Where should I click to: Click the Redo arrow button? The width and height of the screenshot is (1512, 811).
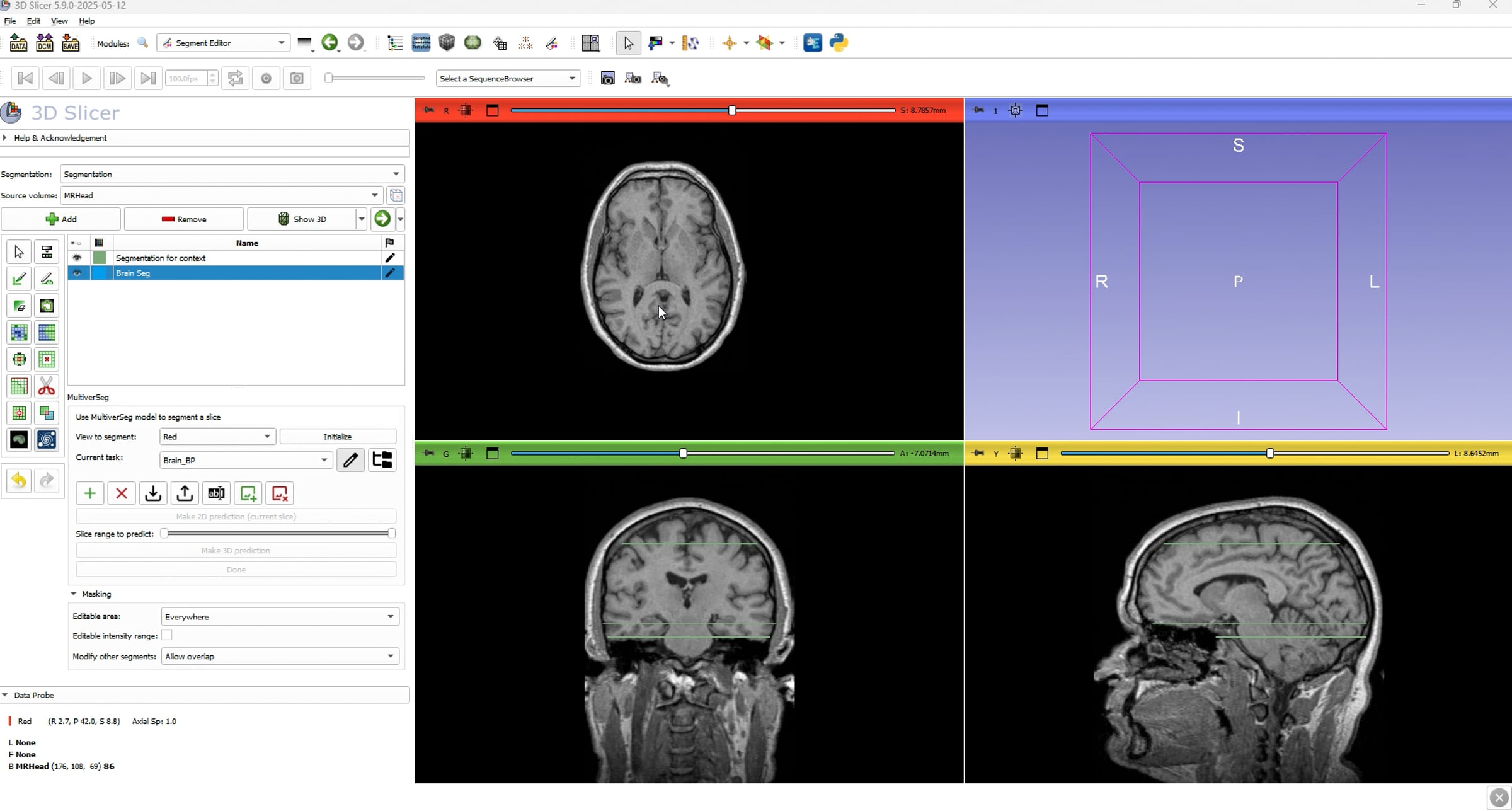point(47,481)
